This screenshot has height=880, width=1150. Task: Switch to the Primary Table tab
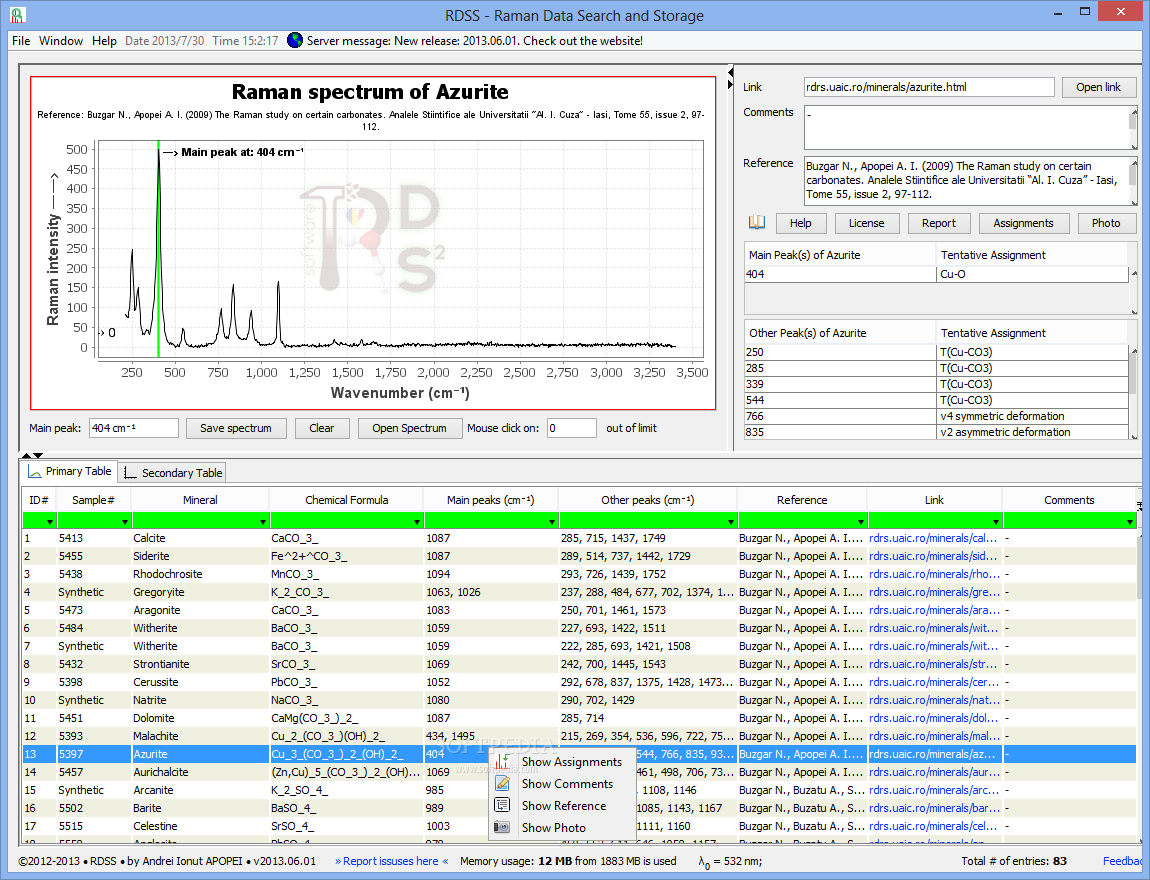pyautogui.click(x=70, y=472)
